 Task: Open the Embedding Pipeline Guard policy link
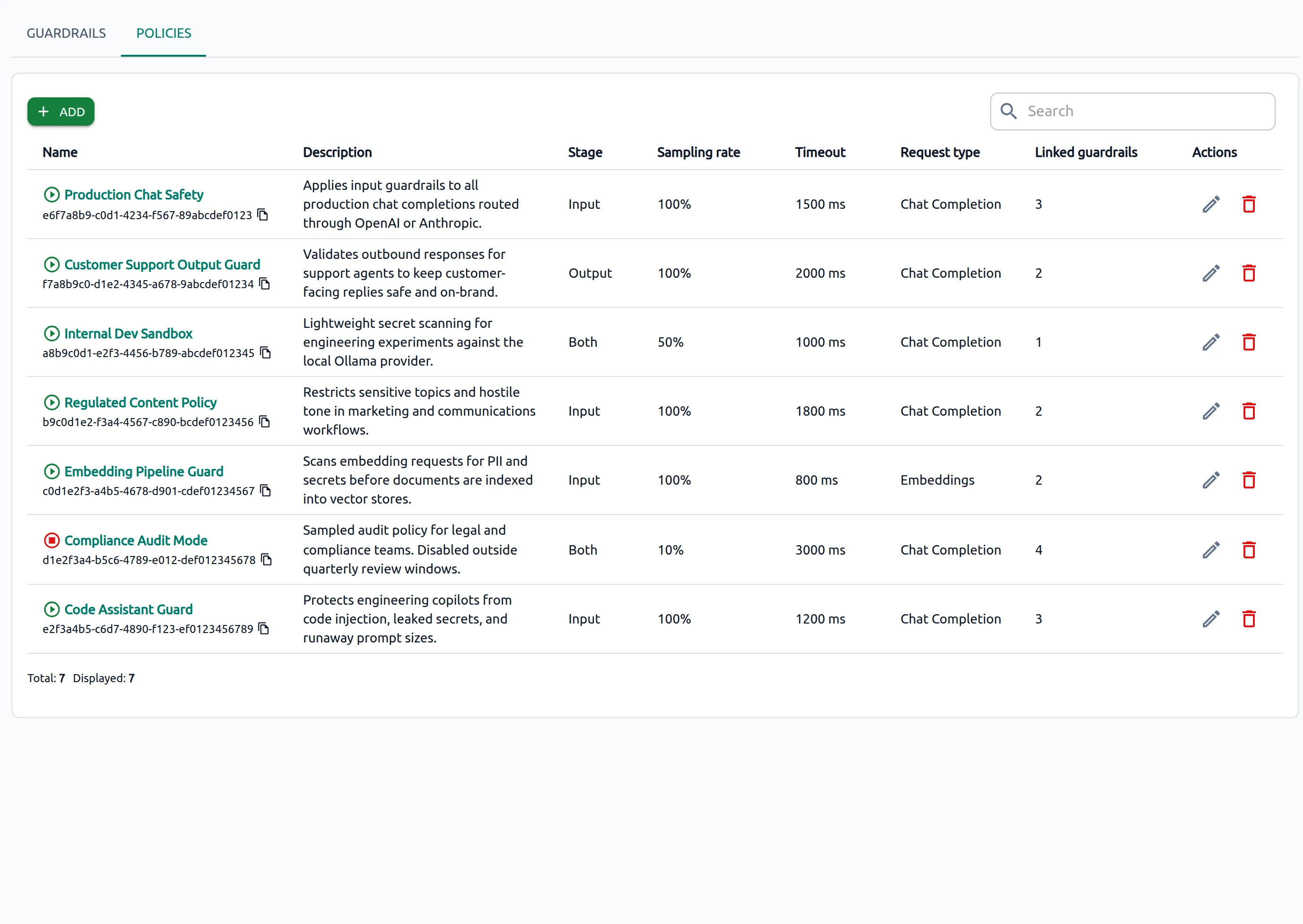[x=144, y=471]
